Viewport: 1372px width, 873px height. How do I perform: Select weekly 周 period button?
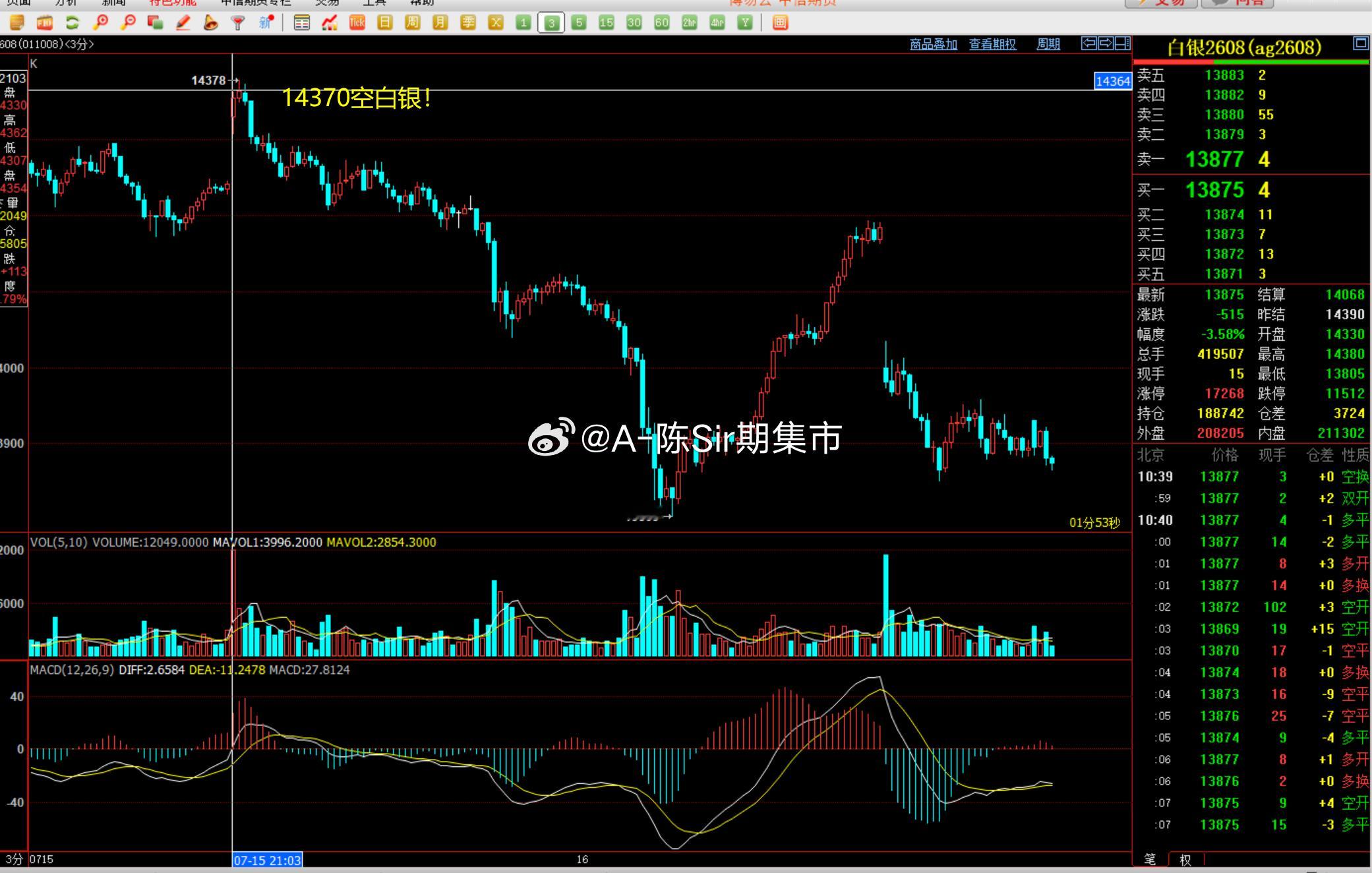tap(413, 23)
